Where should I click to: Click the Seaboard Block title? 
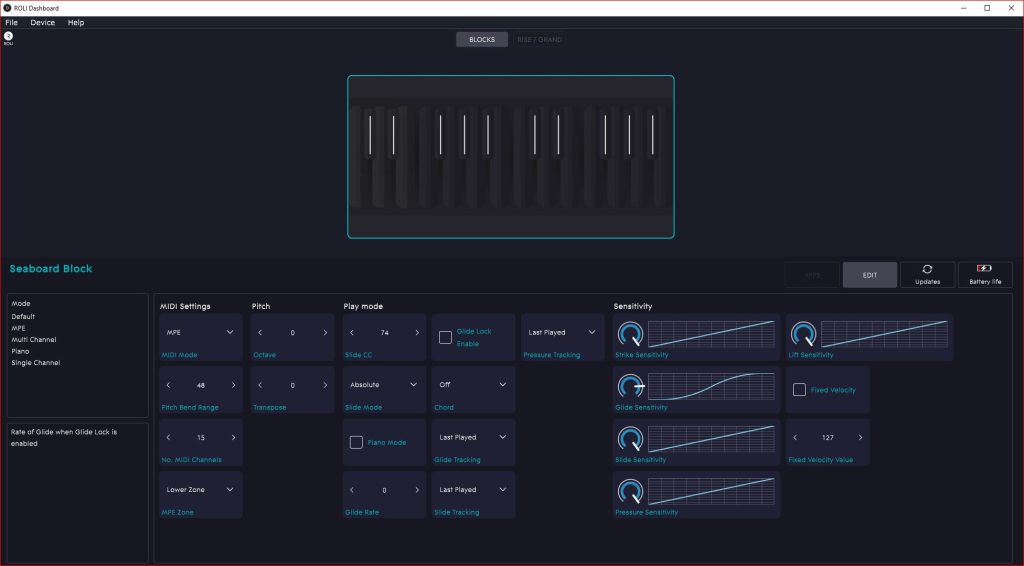click(x=51, y=268)
